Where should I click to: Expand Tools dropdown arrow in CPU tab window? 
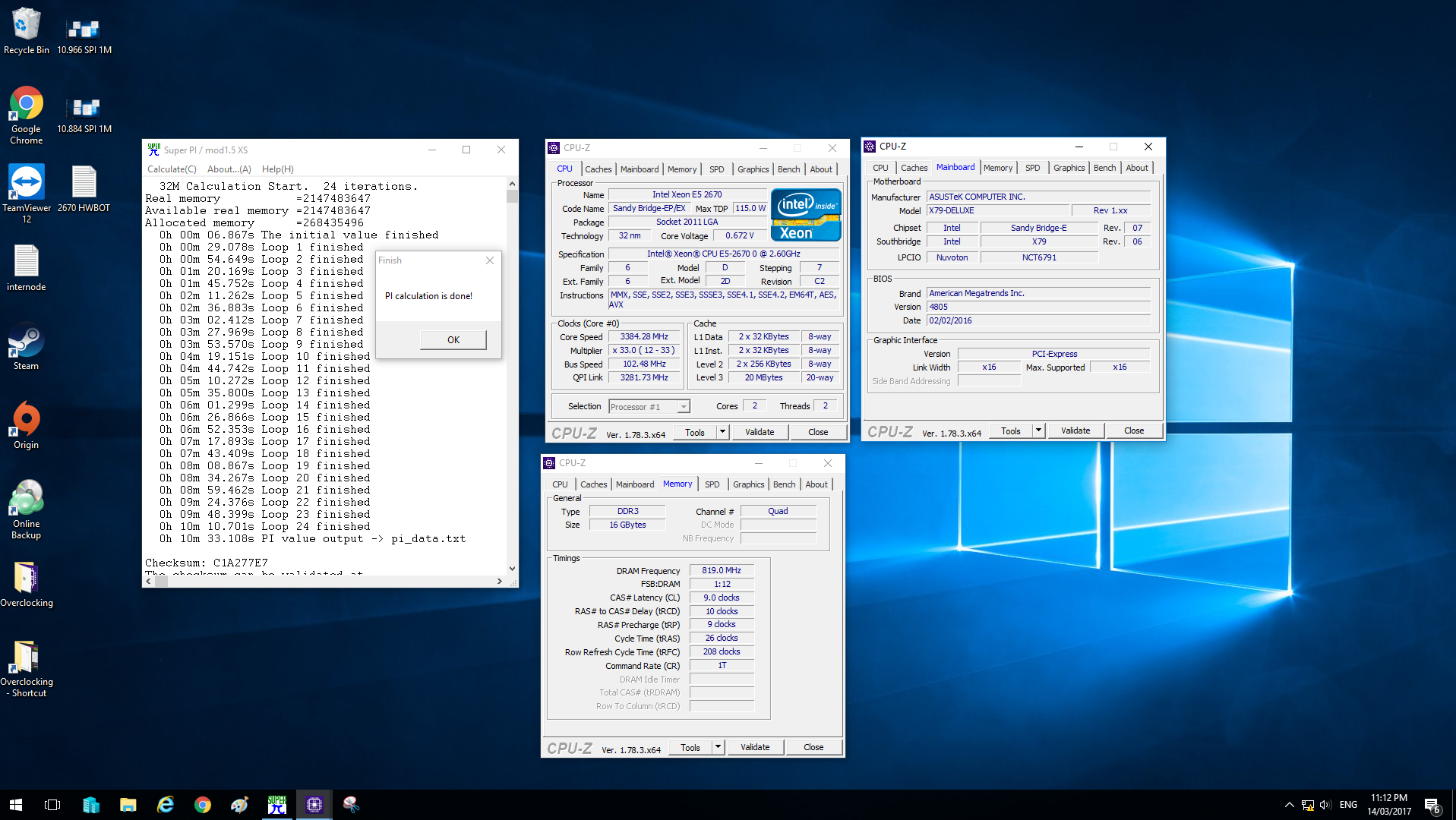click(x=722, y=432)
